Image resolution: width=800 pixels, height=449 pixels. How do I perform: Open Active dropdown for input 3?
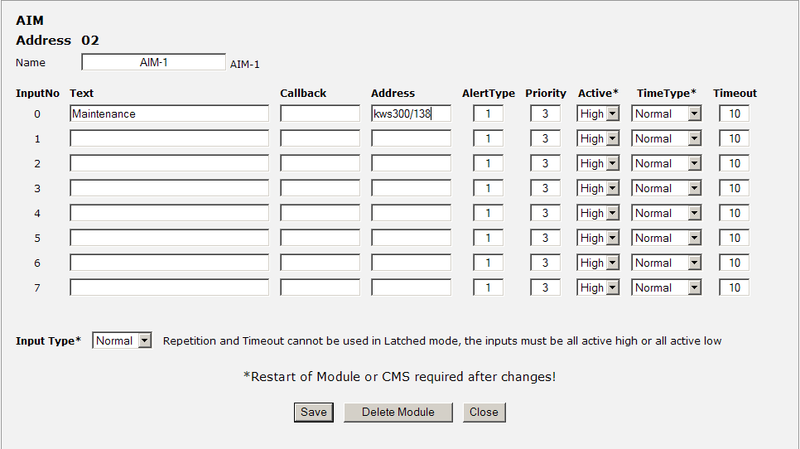(x=599, y=188)
